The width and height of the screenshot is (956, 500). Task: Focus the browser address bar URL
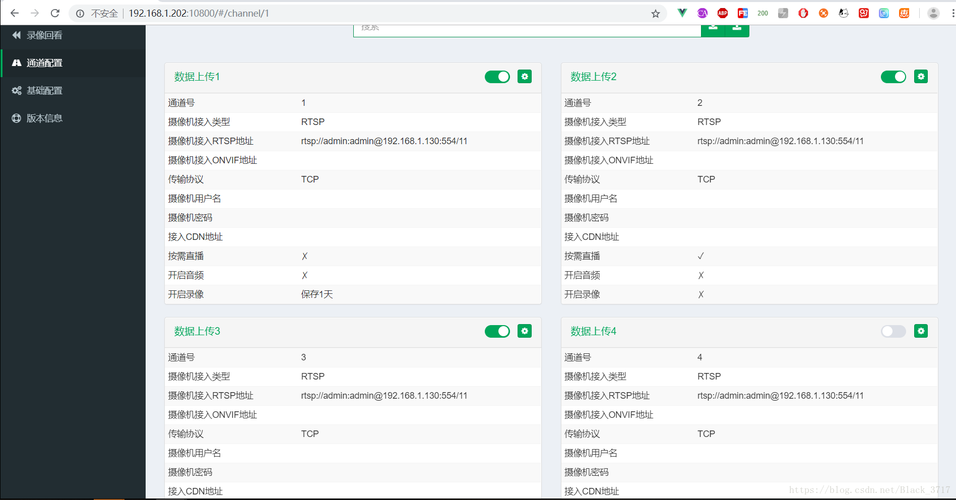pyautogui.click(x=198, y=13)
